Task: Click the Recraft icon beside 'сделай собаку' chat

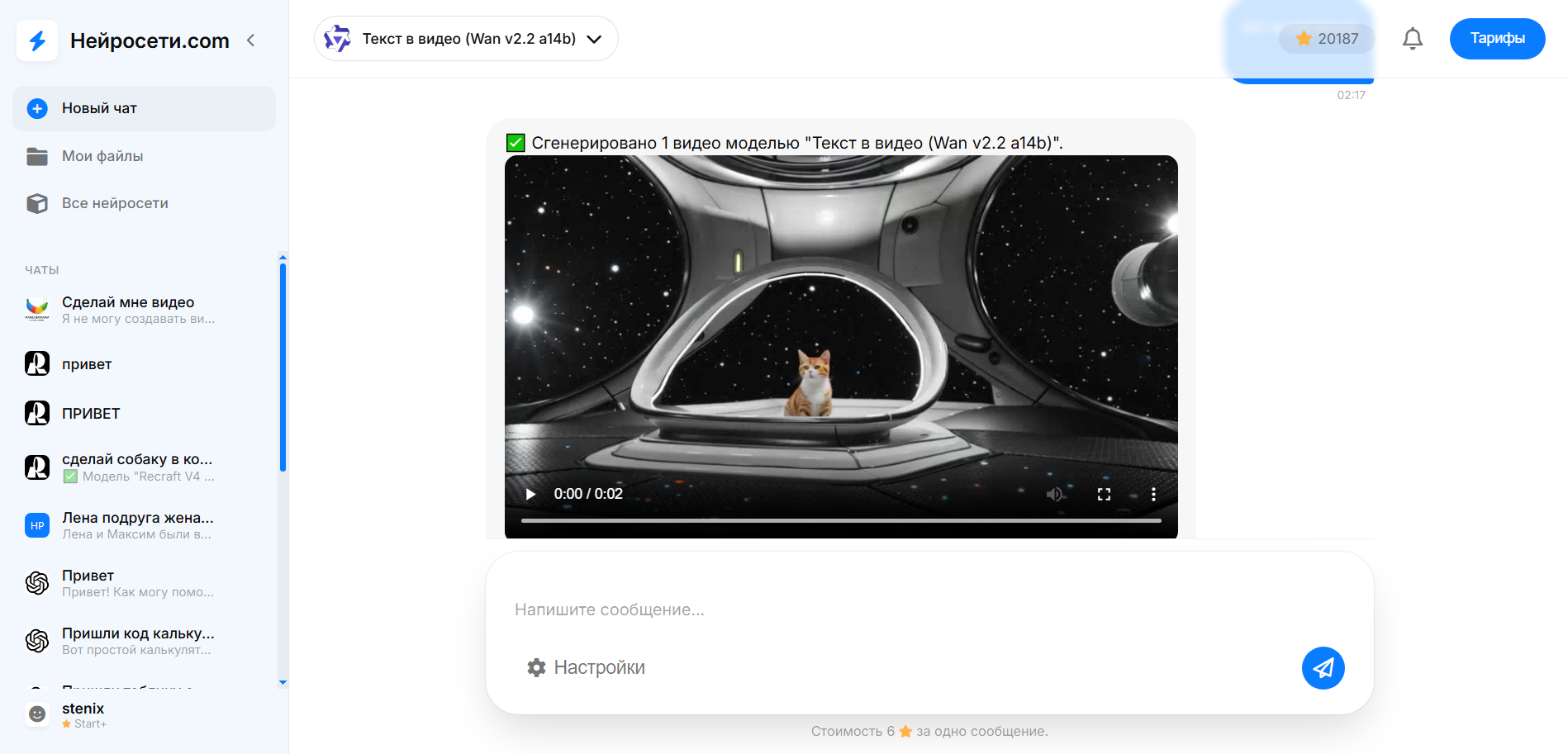Action: [x=37, y=467]
